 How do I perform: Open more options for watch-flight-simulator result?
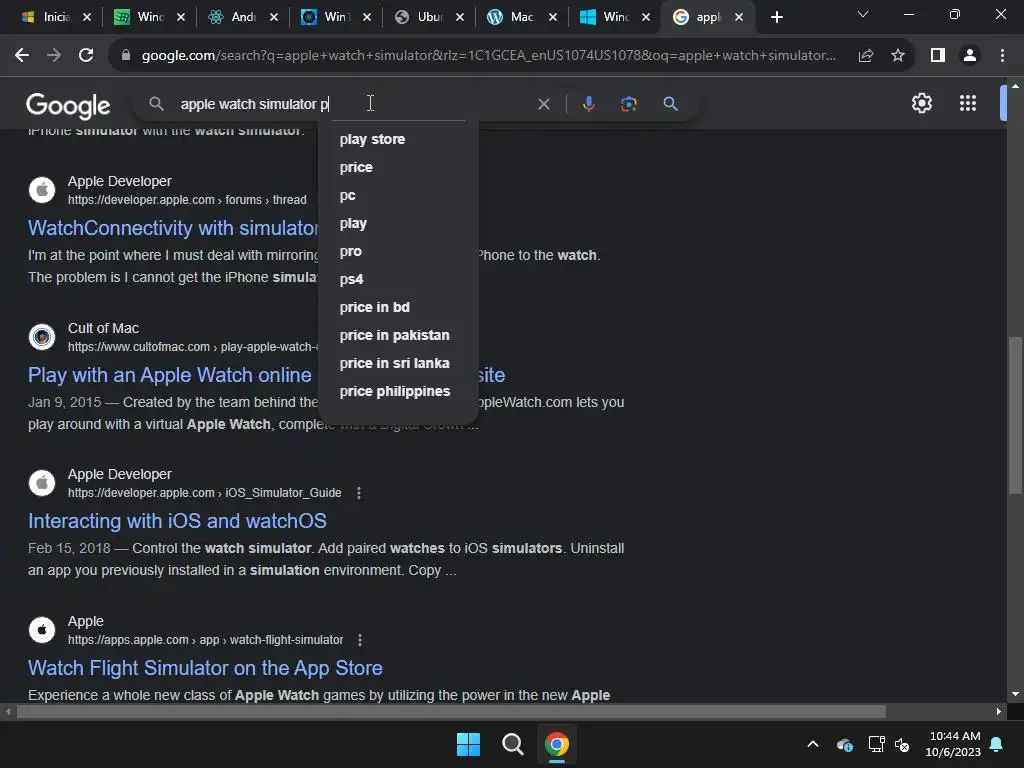pyautogui.click(x=360, y=640)
